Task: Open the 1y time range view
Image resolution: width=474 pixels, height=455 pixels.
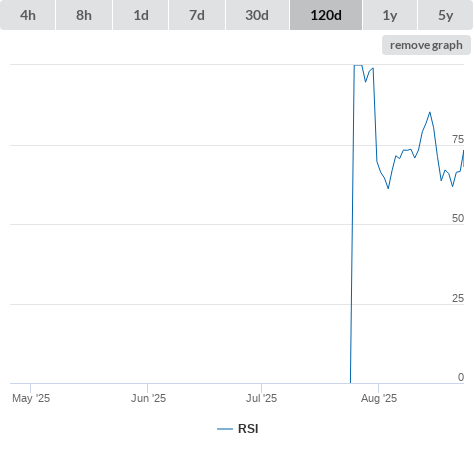Action: (390, 15)
